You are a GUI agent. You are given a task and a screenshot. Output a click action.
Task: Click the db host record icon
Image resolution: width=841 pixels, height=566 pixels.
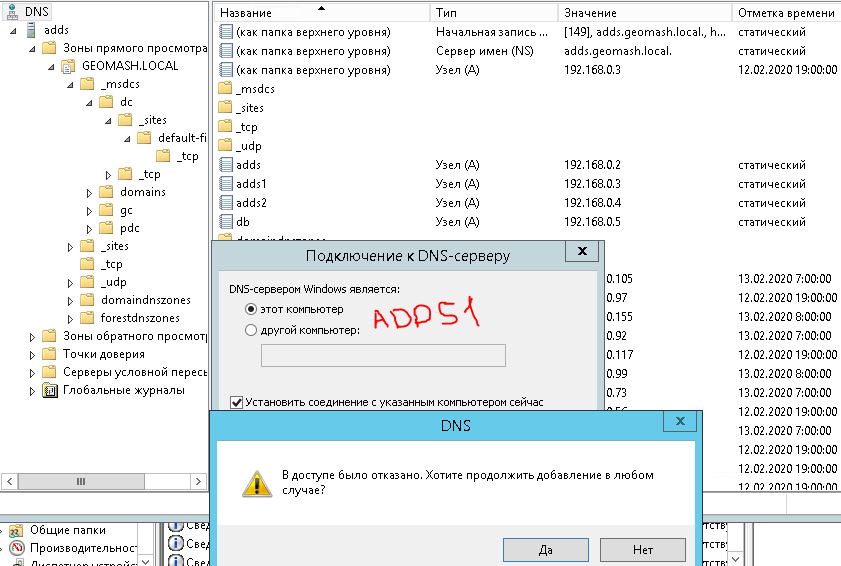point(226,222)
